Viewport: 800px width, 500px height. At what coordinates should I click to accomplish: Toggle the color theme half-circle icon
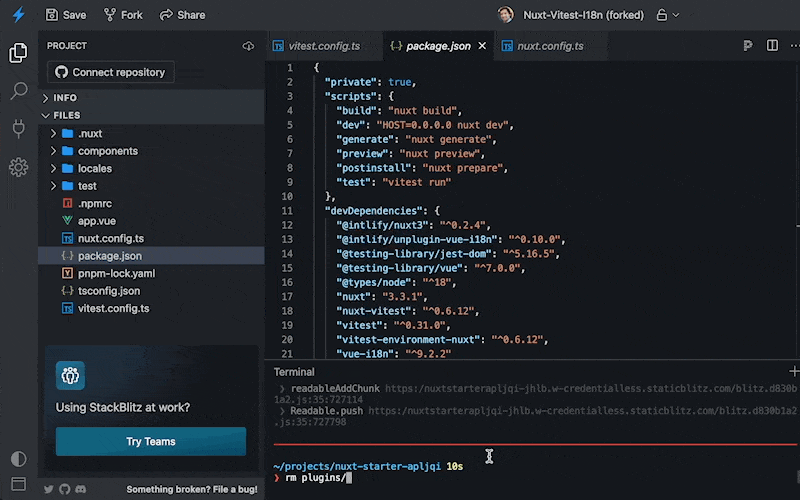[18, 459]
